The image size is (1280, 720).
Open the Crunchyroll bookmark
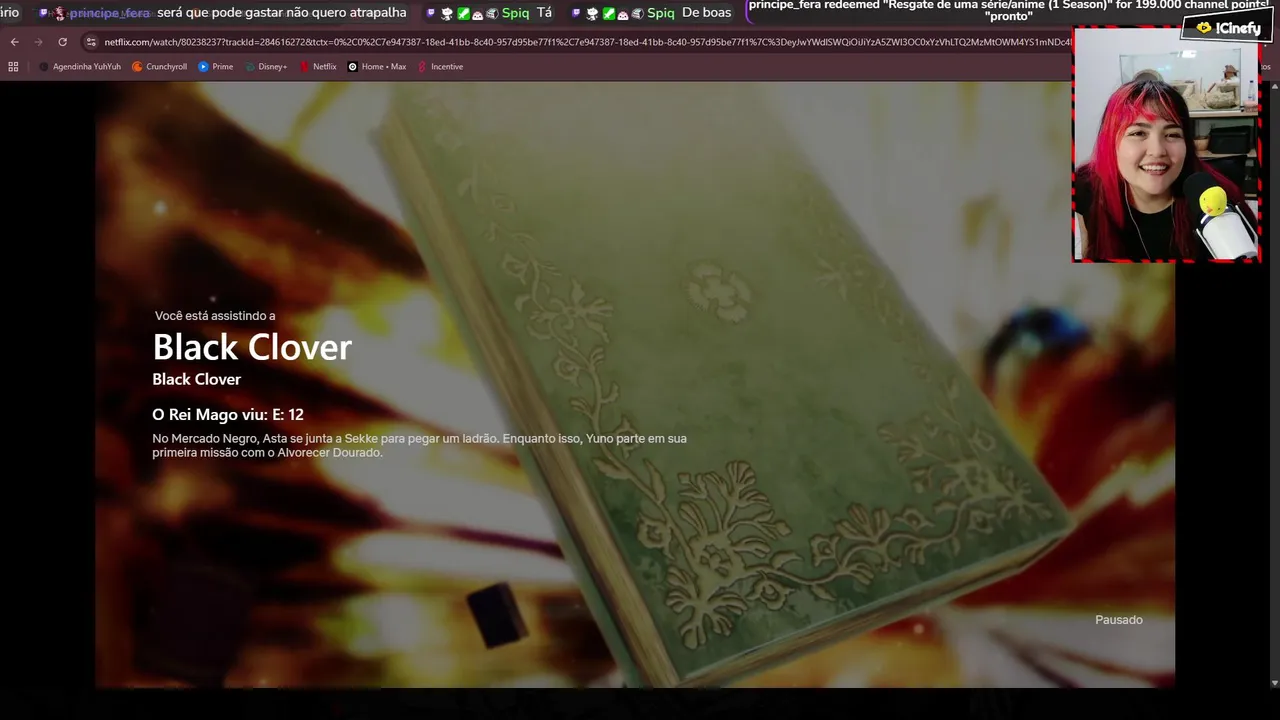point(159,67)
